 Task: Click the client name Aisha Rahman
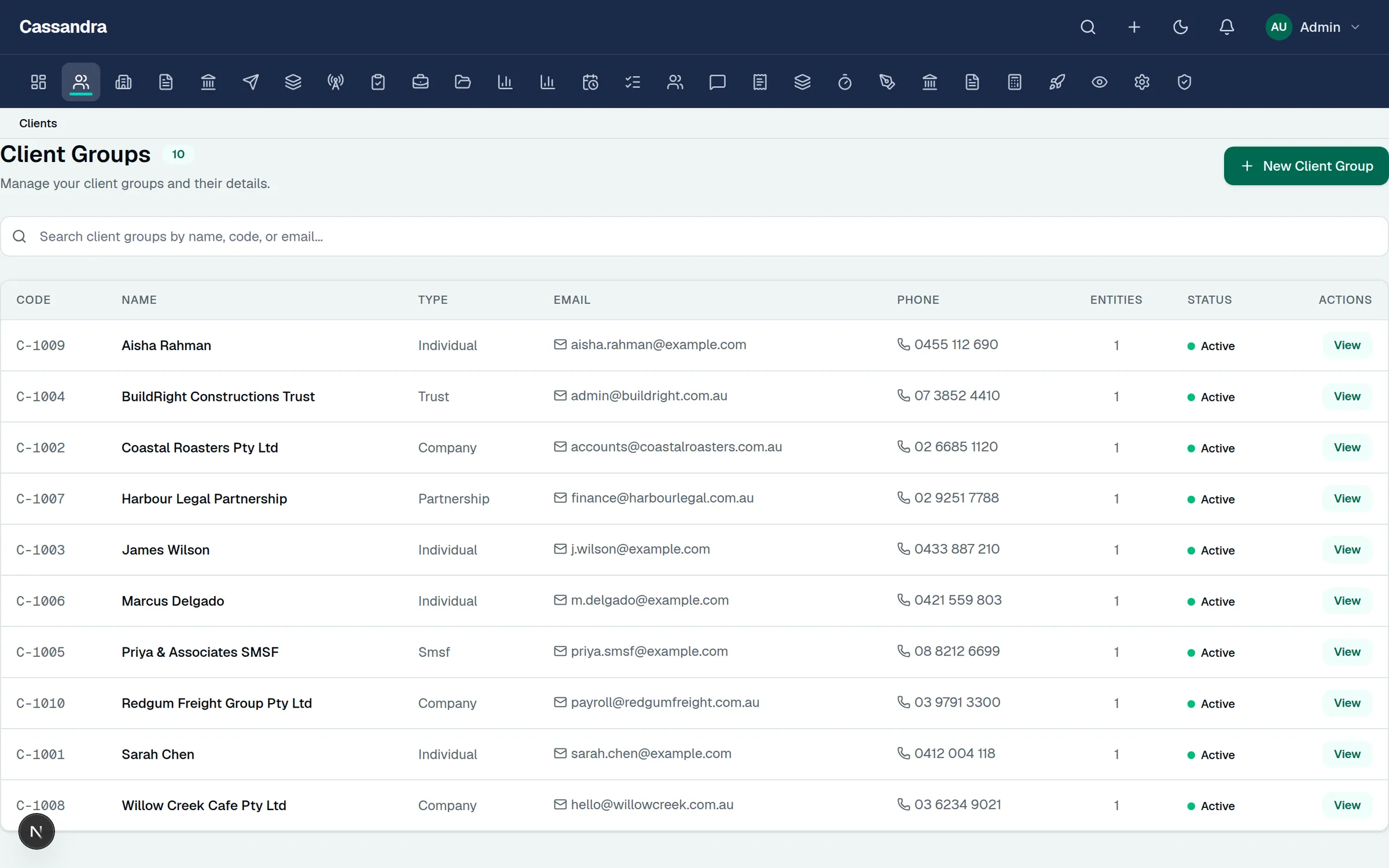click(x=166, y=345)
